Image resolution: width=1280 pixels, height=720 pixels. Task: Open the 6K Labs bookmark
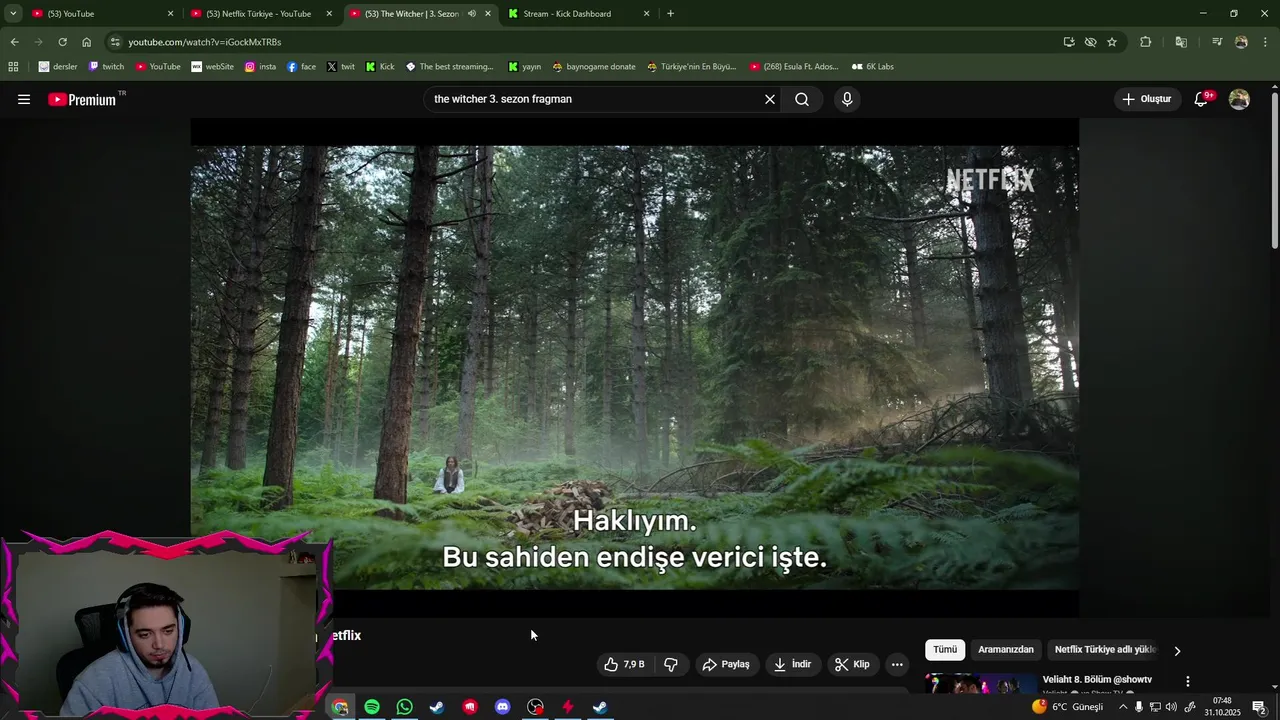pyautogui.click(x=872, y=67)
